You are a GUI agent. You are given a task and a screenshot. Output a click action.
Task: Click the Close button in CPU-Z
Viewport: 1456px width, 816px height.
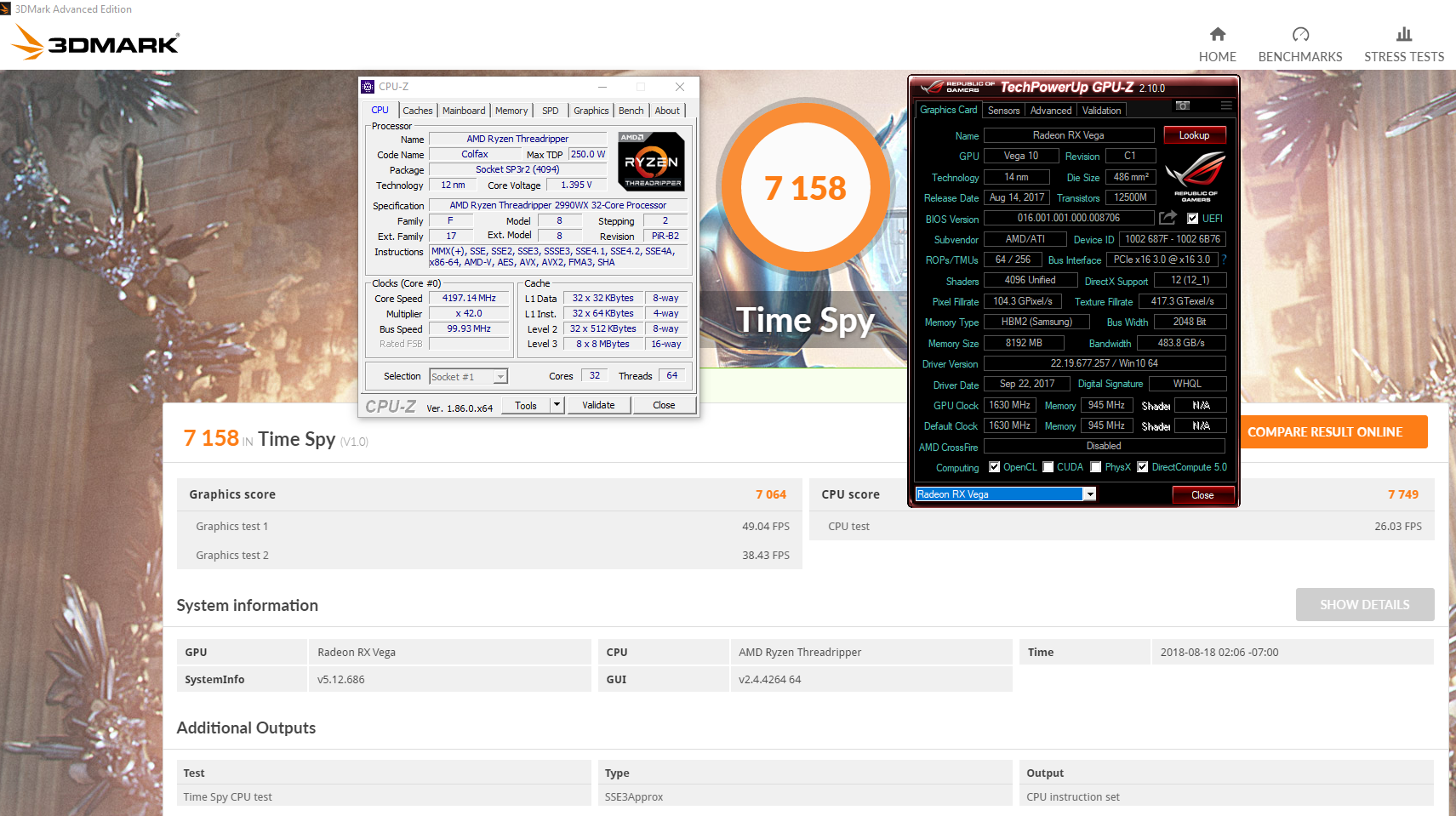click(664, 405)
